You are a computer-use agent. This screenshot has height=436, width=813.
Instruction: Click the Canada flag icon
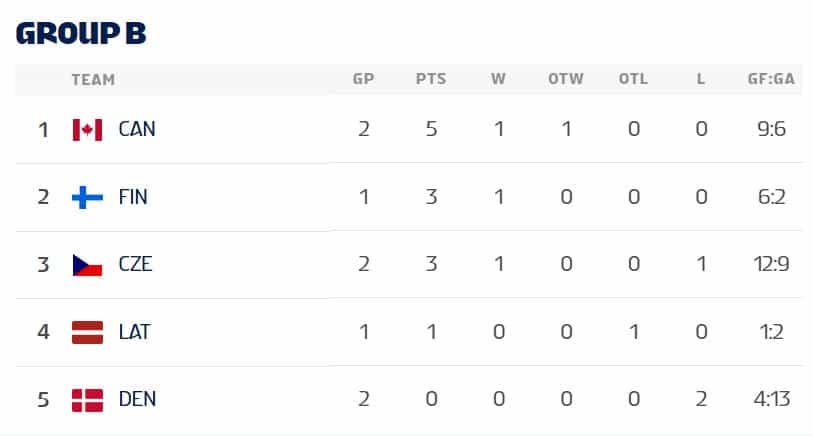click(88, 129)
